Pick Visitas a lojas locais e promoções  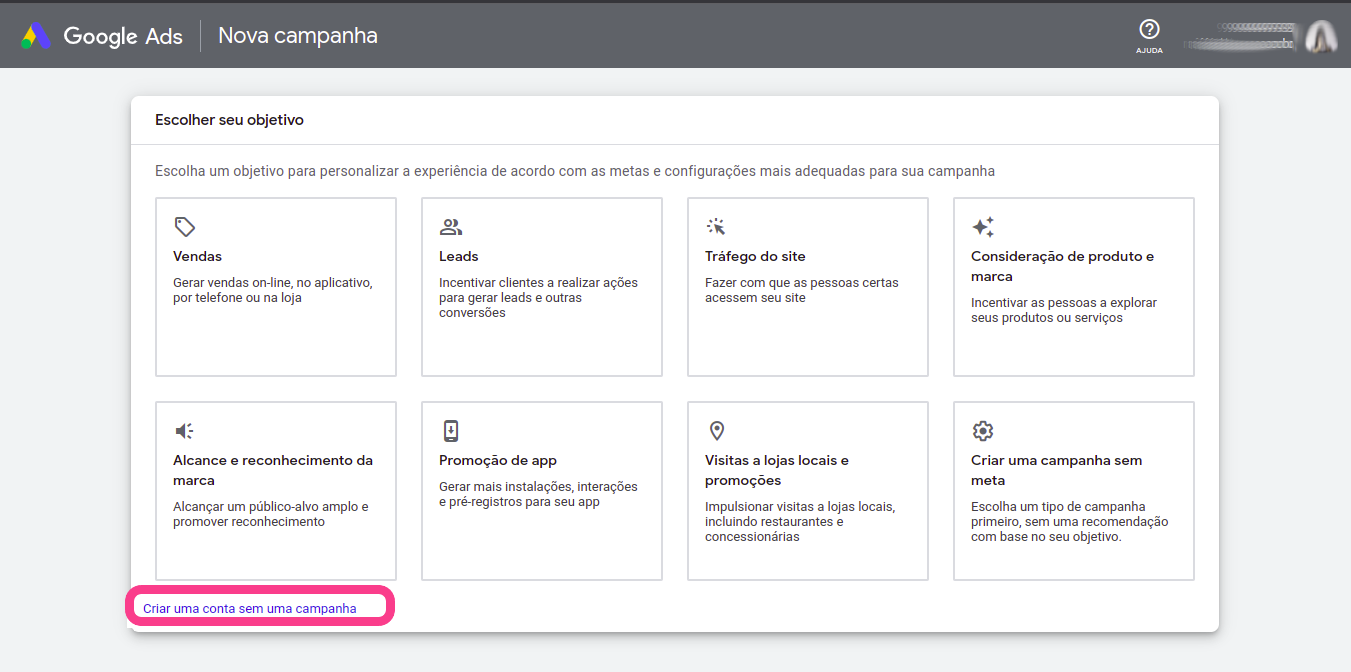808,491
